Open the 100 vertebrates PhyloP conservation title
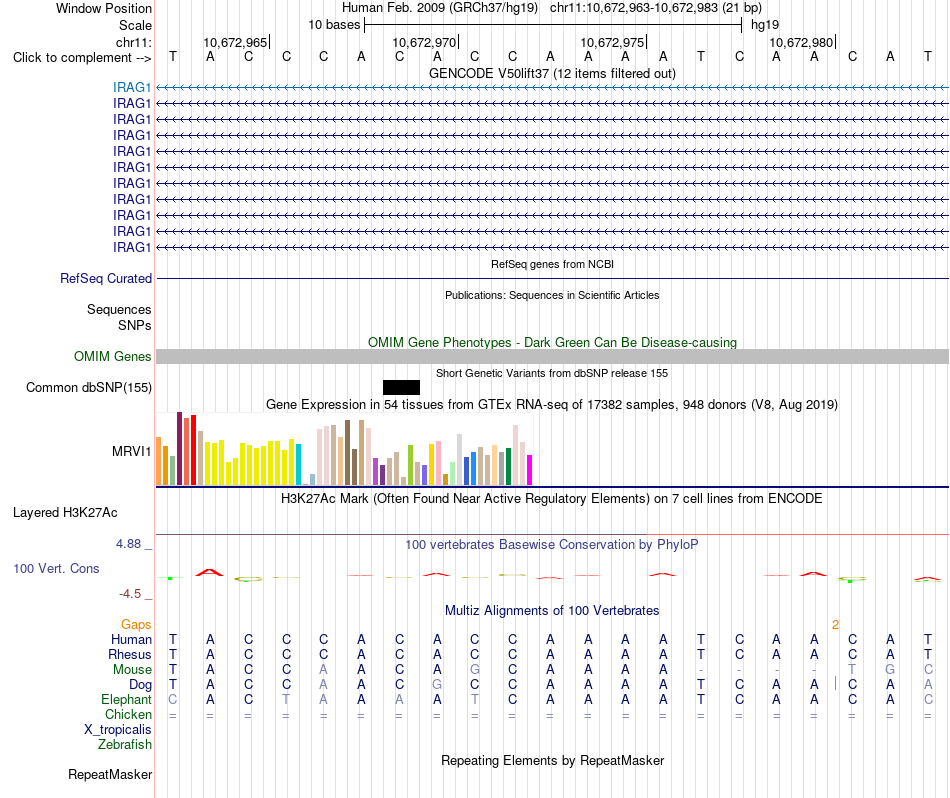950x798 pixels. (552, 544)
